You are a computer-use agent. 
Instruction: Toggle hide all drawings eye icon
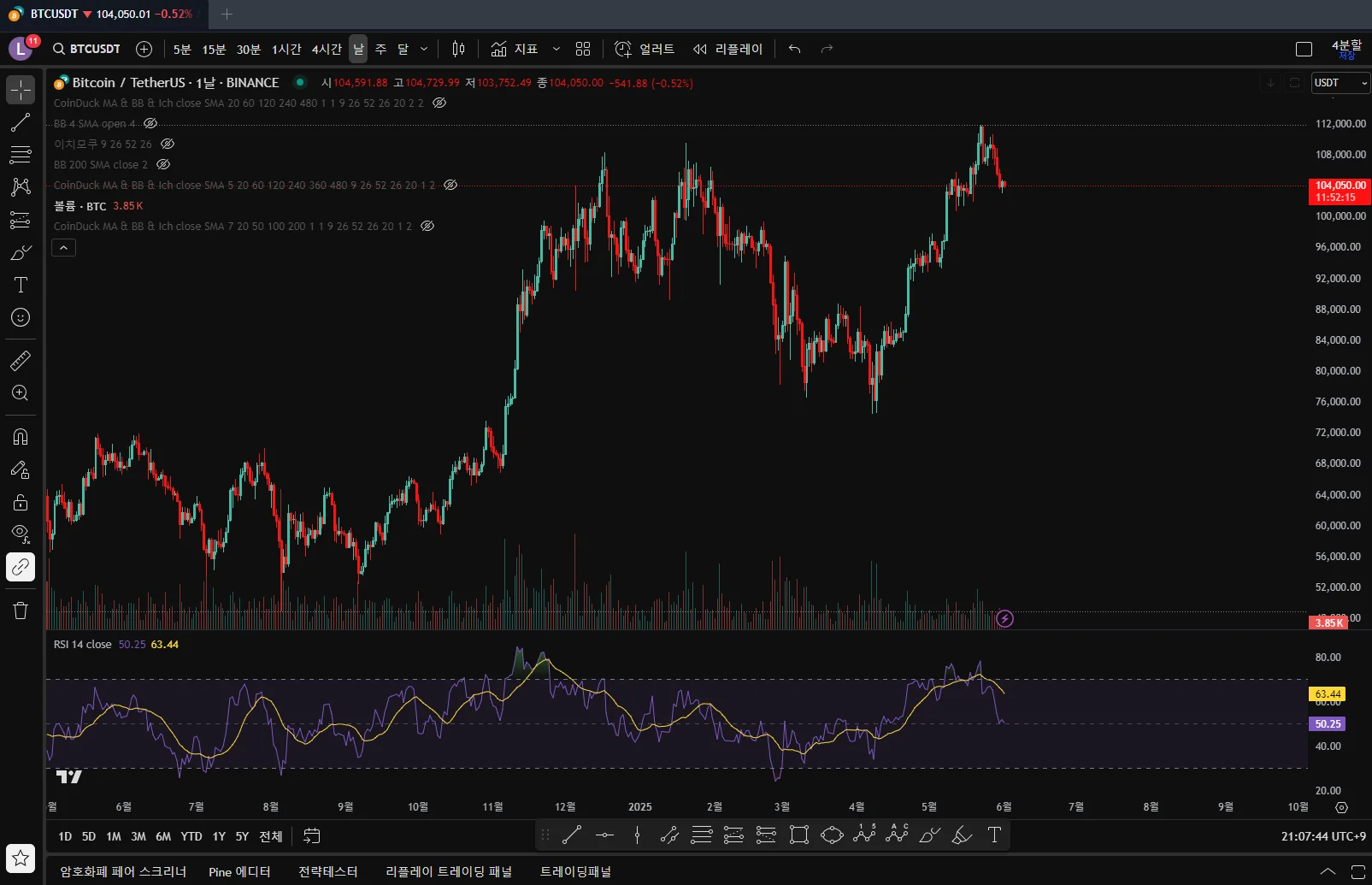(21, 534)
